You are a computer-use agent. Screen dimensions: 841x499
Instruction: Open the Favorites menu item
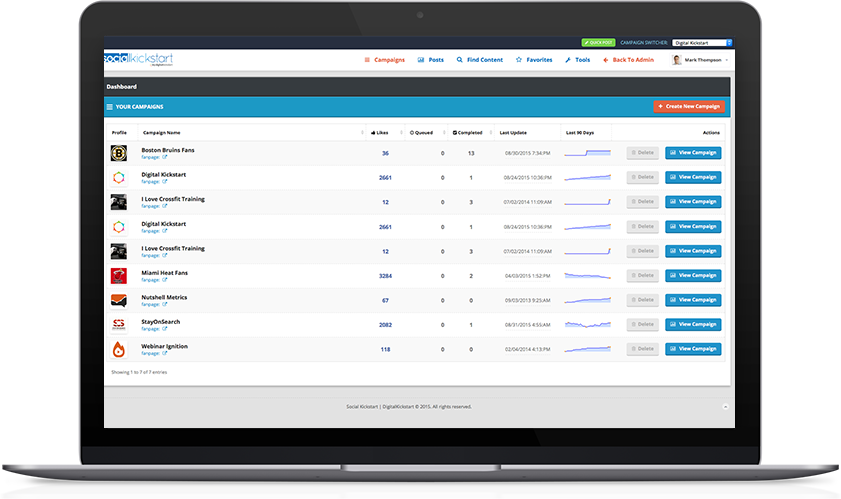534,60
